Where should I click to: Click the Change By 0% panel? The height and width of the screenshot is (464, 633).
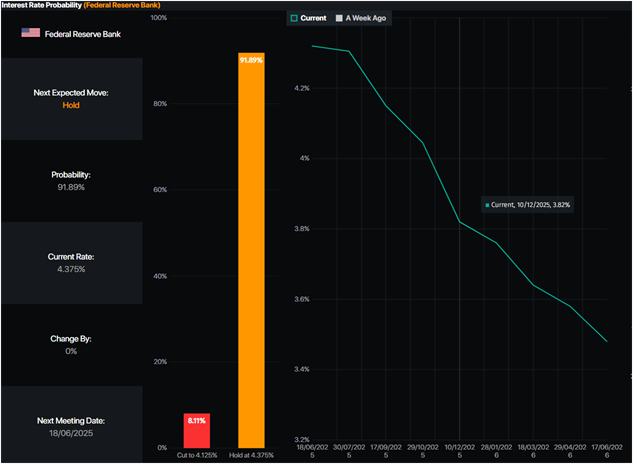71,344
